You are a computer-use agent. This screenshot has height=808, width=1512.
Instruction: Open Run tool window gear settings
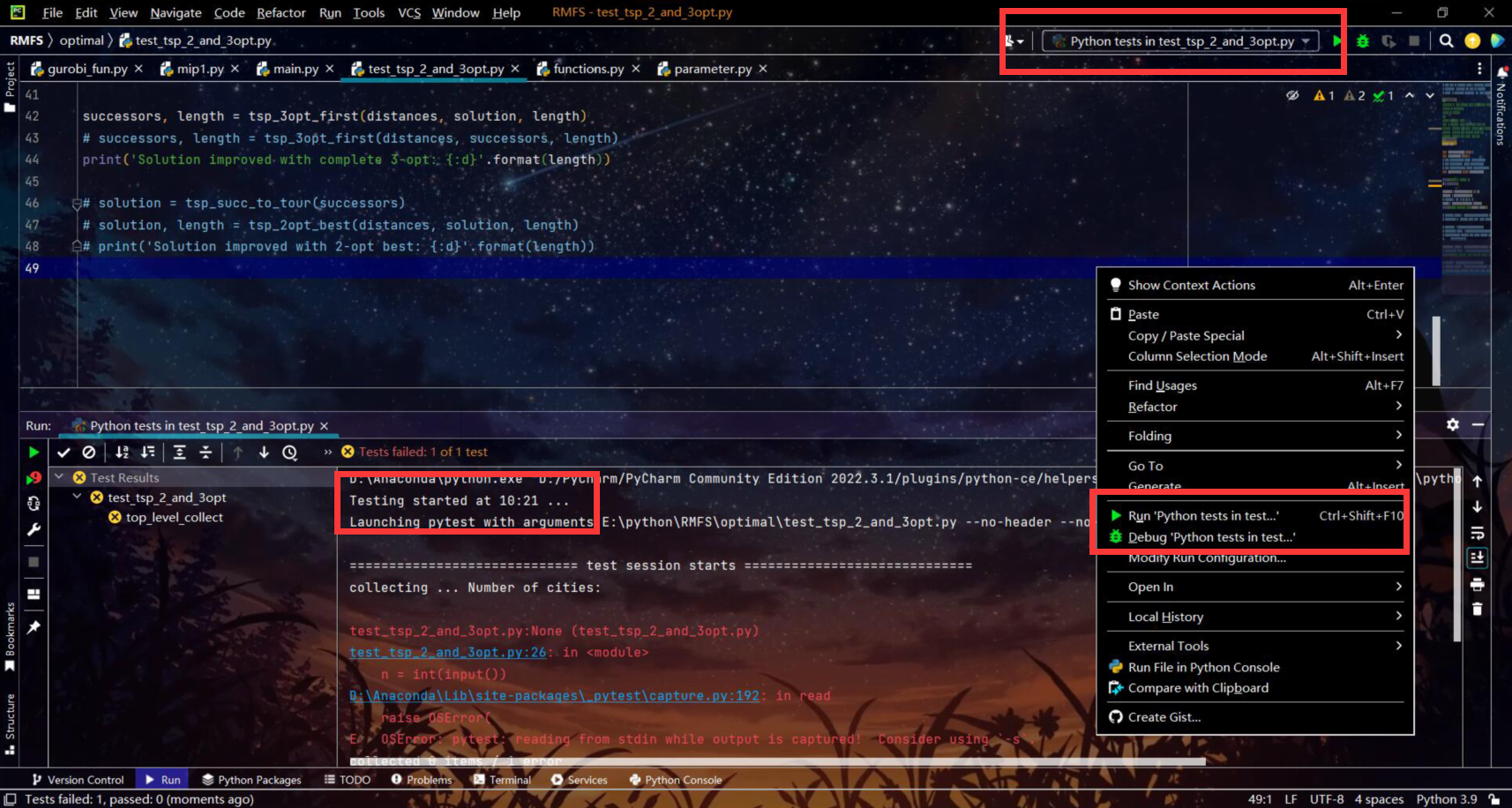pyautogui.click(x=1452, y=425)
